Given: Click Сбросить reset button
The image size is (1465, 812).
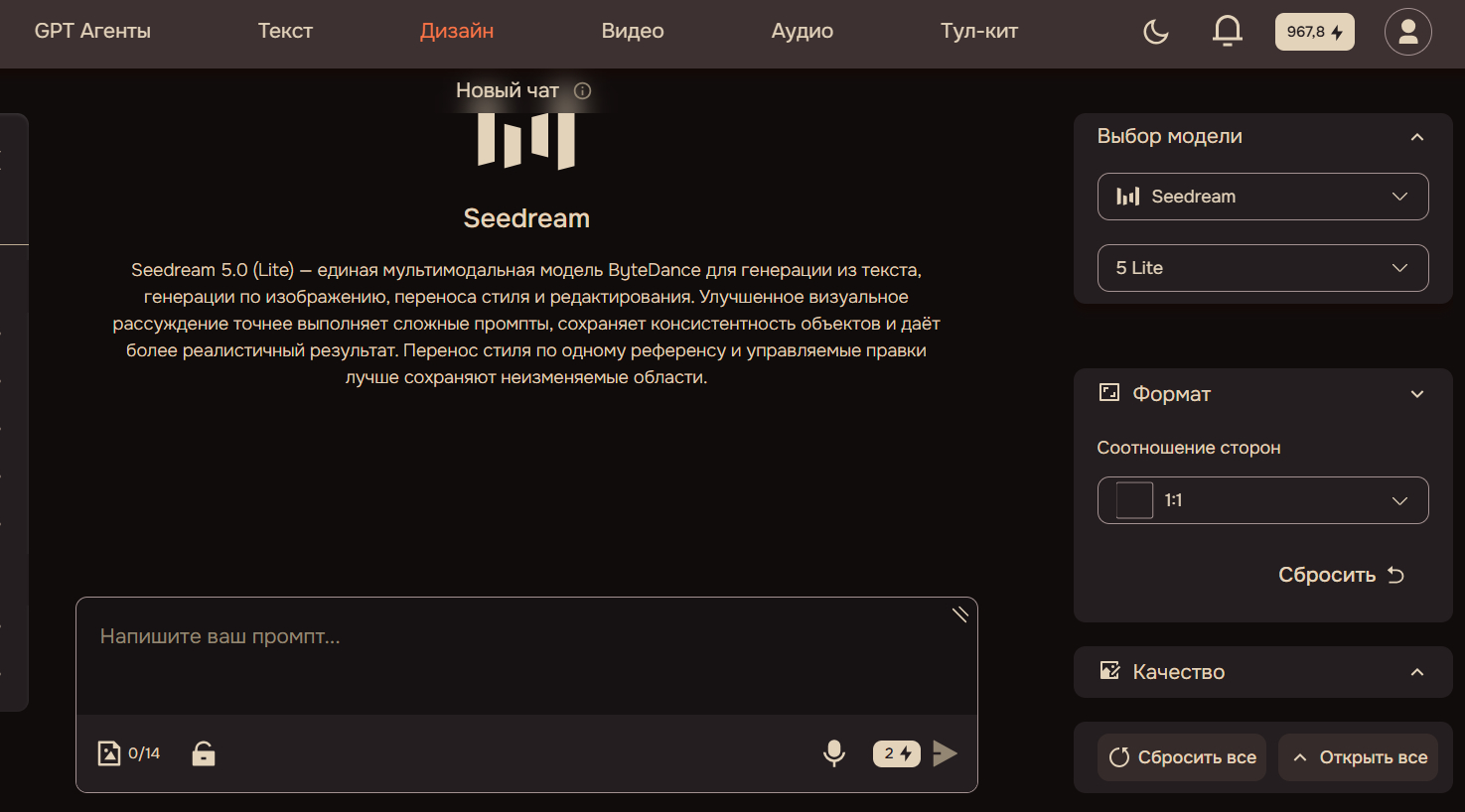Looking at the screenshot, I should (x=1341, y=575).
